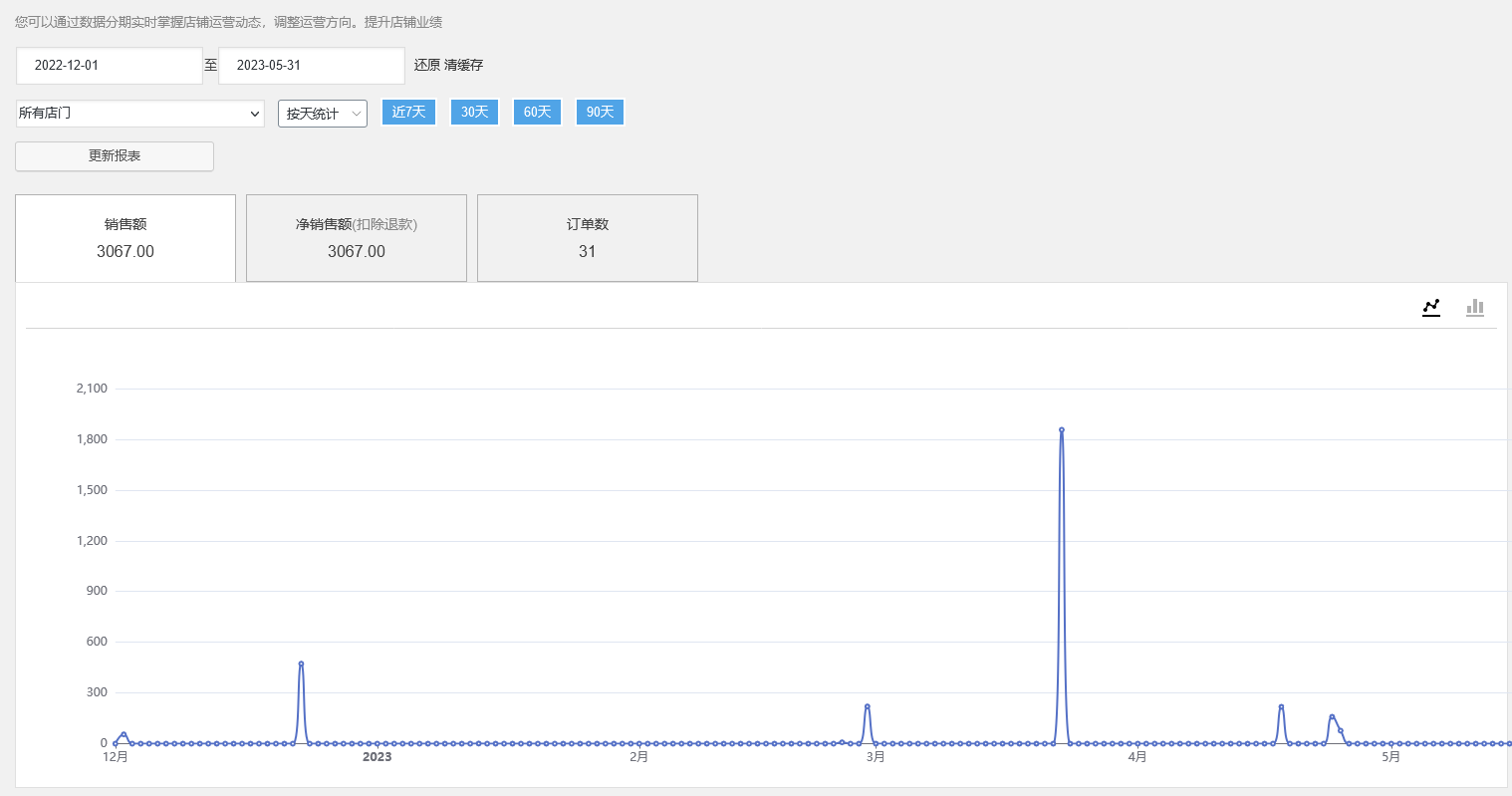Click the 还原 reset link
Image resolution: width=1512 pixels, height=796 pixels.
point(427,65)
